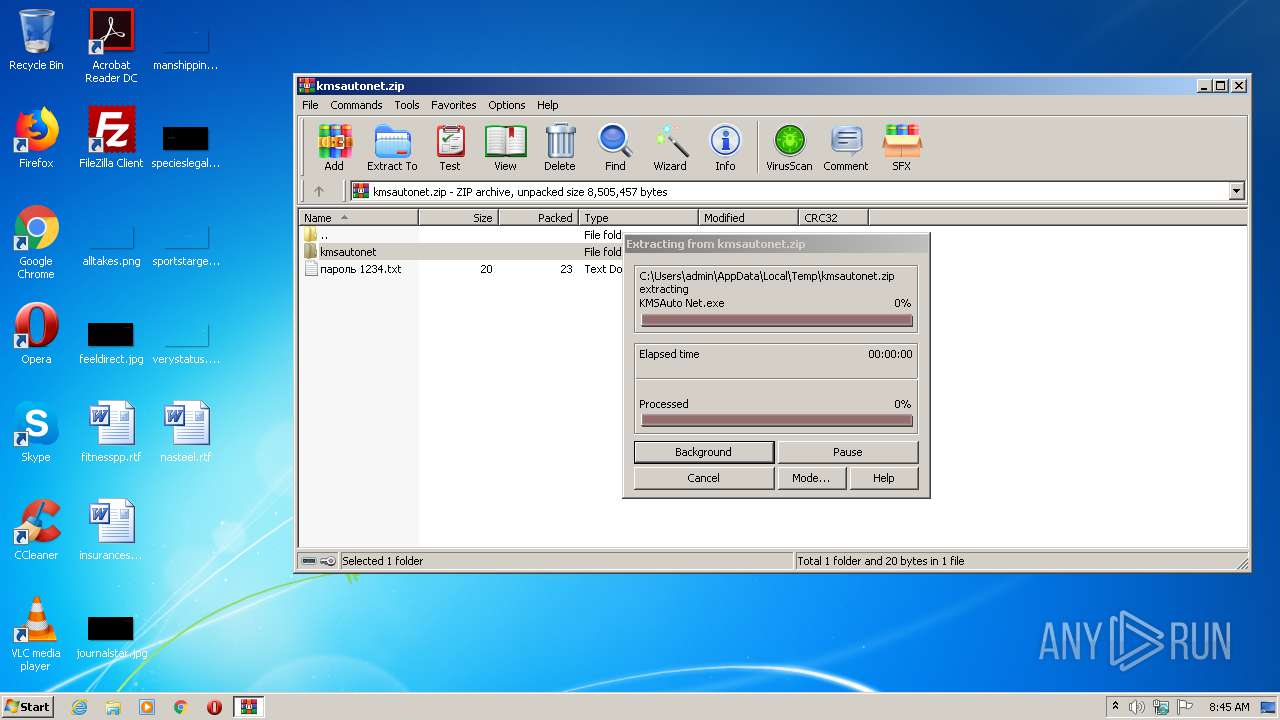Sort by CRC32 column header
1280x720 pixels.
[x=833, y=217]
